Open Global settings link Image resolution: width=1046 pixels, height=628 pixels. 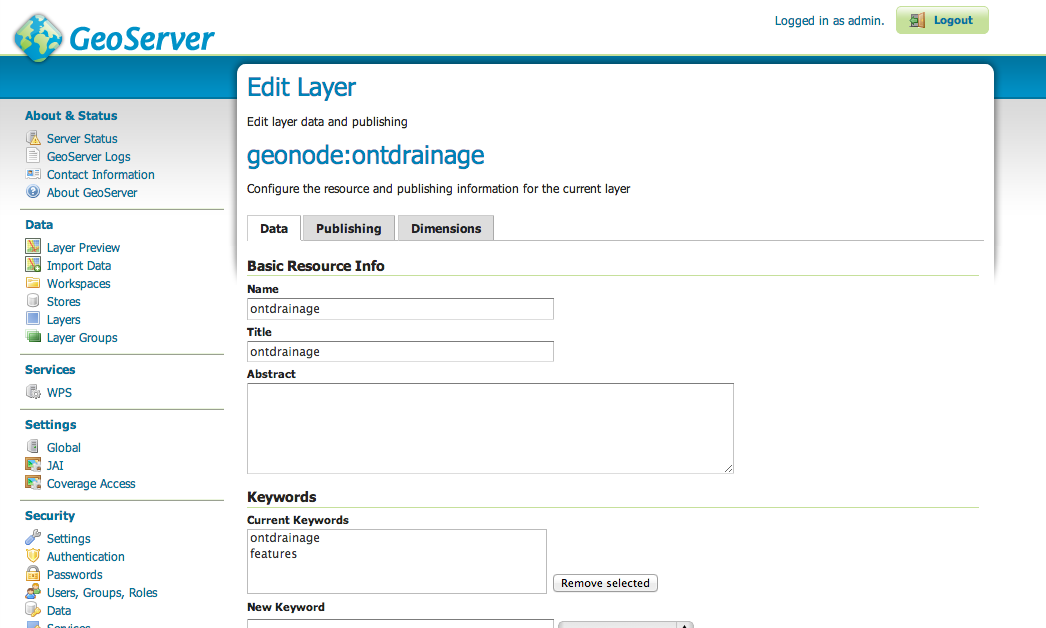tap(63, 448)
